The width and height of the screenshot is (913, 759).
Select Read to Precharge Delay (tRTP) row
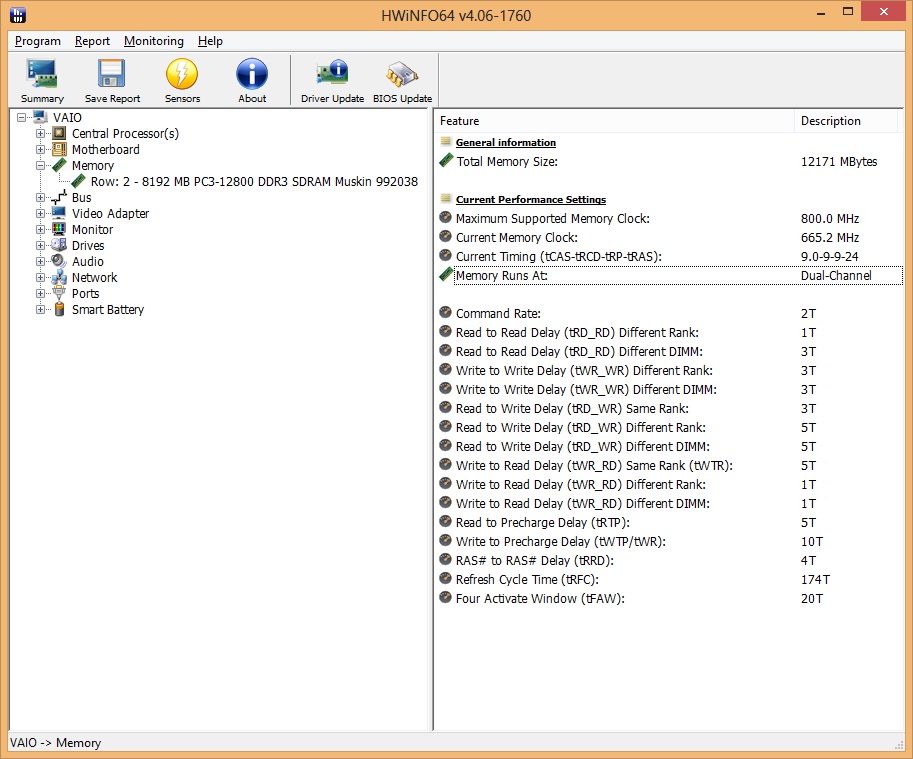click(670, 522)
